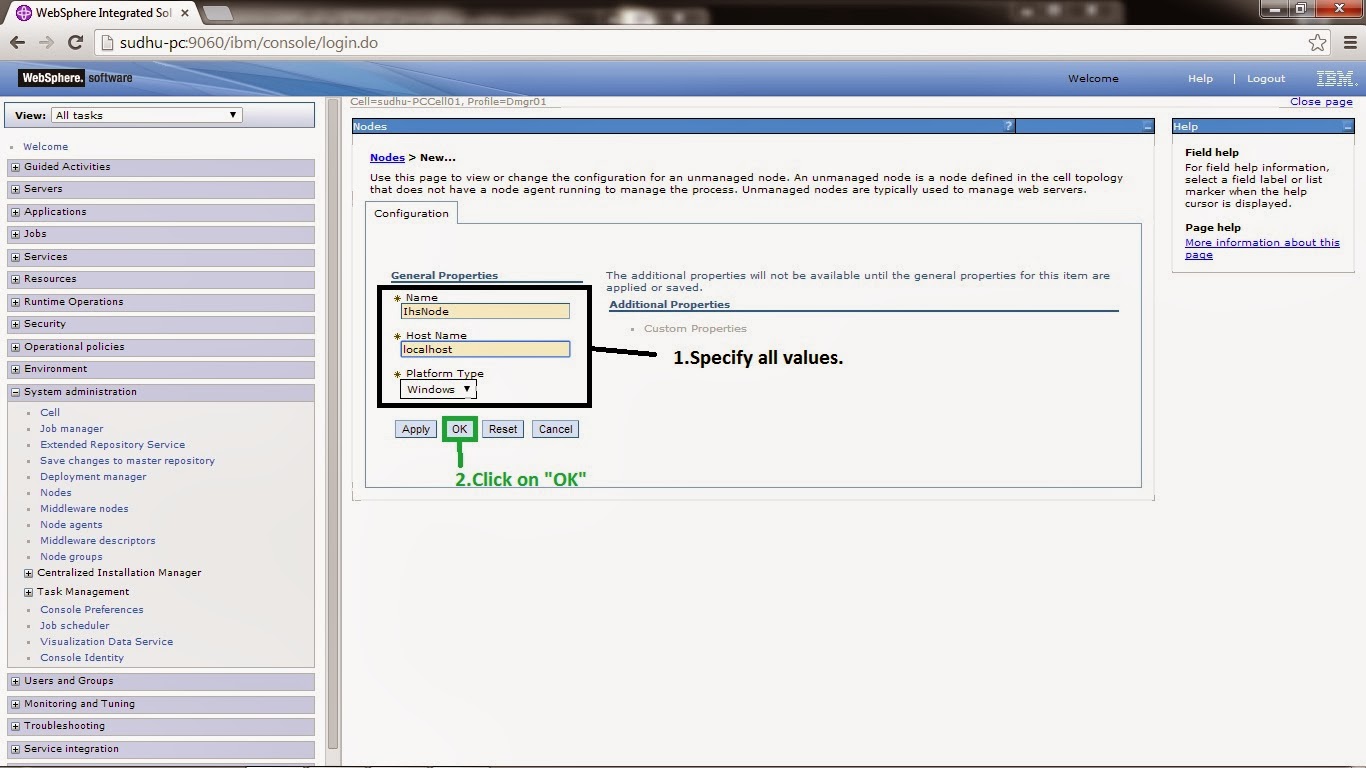Collapse the System administration section
This screenshot has width=1366, height=768.
[13, 391]
